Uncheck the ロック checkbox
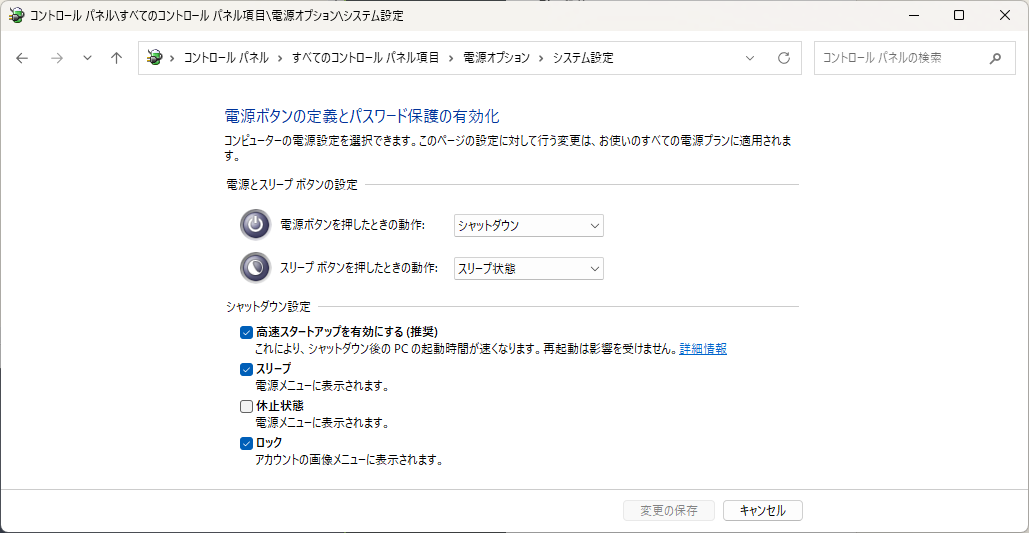The image size is (1029, 533). point(247,443)
